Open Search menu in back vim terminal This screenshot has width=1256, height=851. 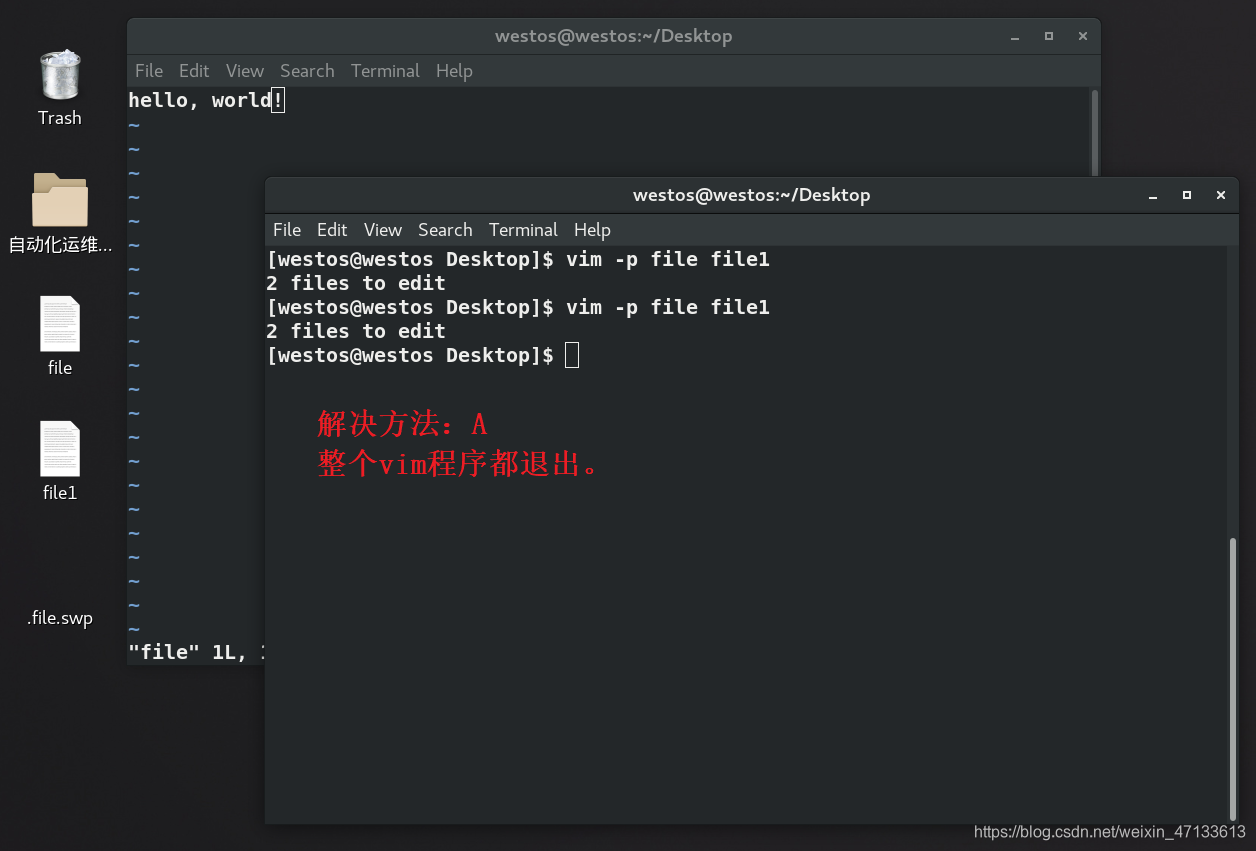coord(307,71)
